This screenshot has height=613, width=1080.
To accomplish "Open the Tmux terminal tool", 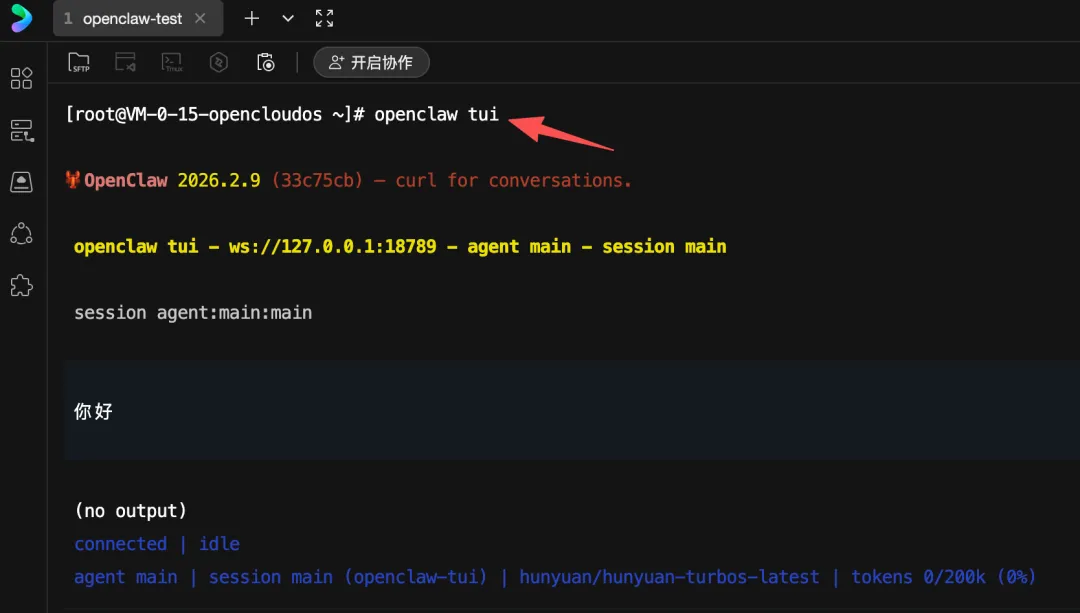I will [172, 63].
